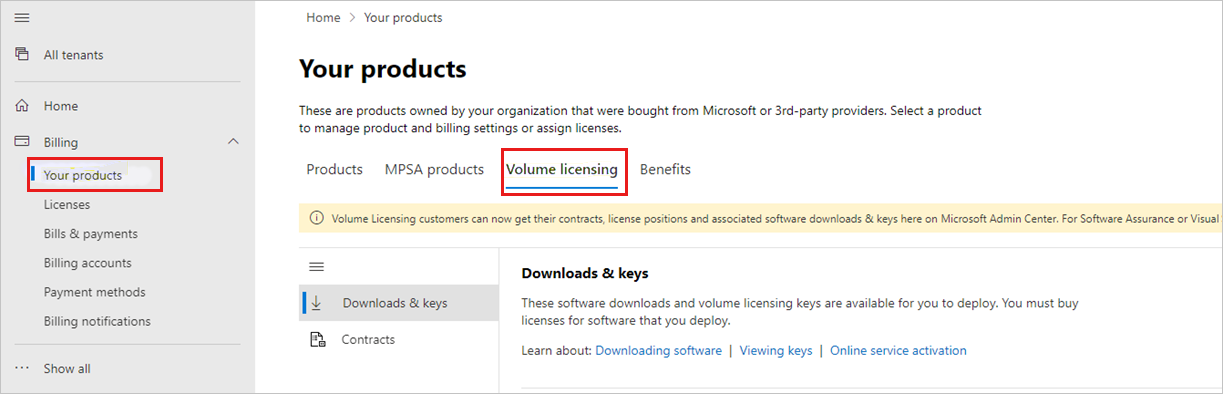Click the Contracts document icon
The height and width of the screenshot is (394, 1223).
(x=317, y=339)
